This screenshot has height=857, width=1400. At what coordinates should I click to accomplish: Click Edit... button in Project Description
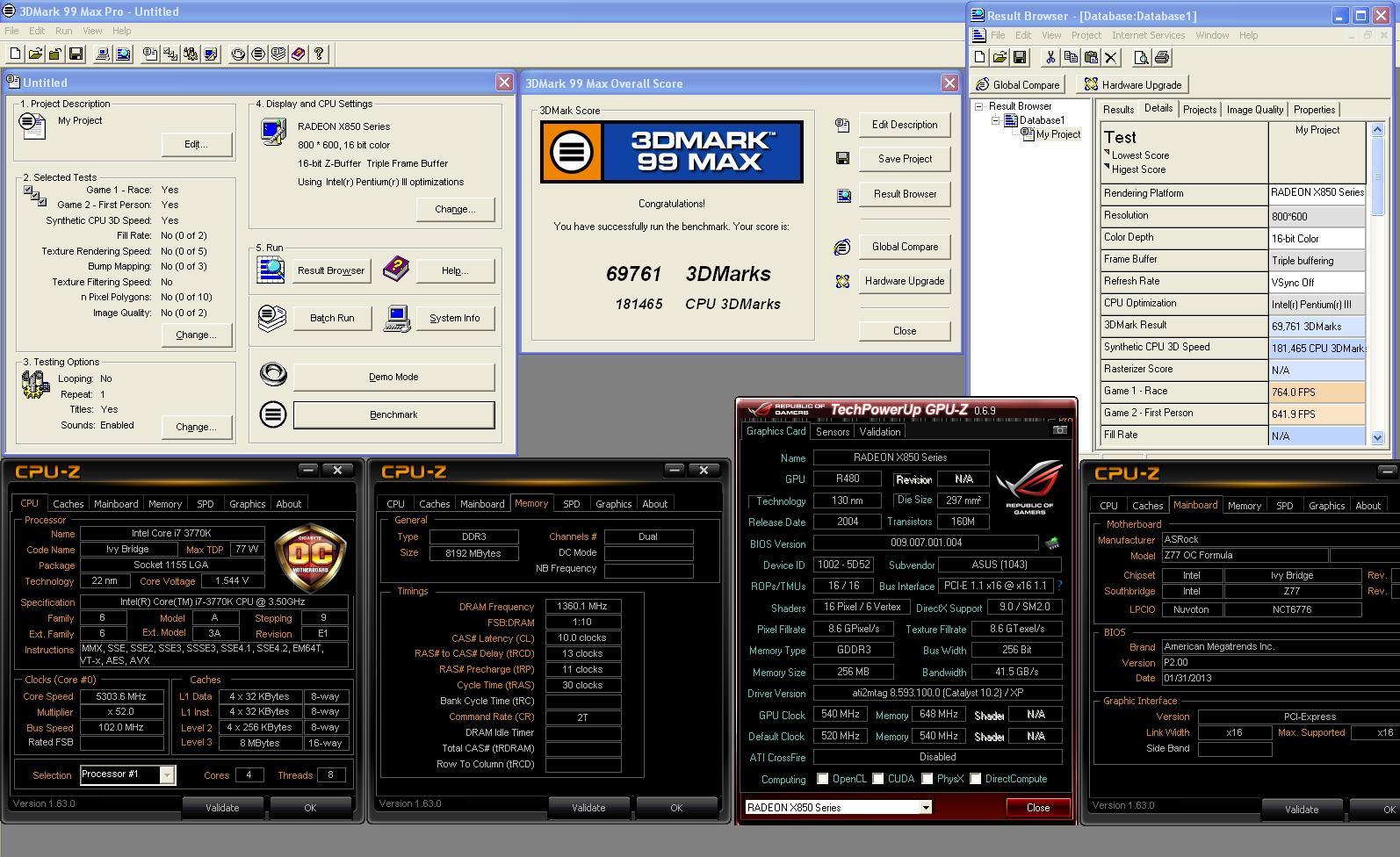pyautogui.click(x=196, y=144)
